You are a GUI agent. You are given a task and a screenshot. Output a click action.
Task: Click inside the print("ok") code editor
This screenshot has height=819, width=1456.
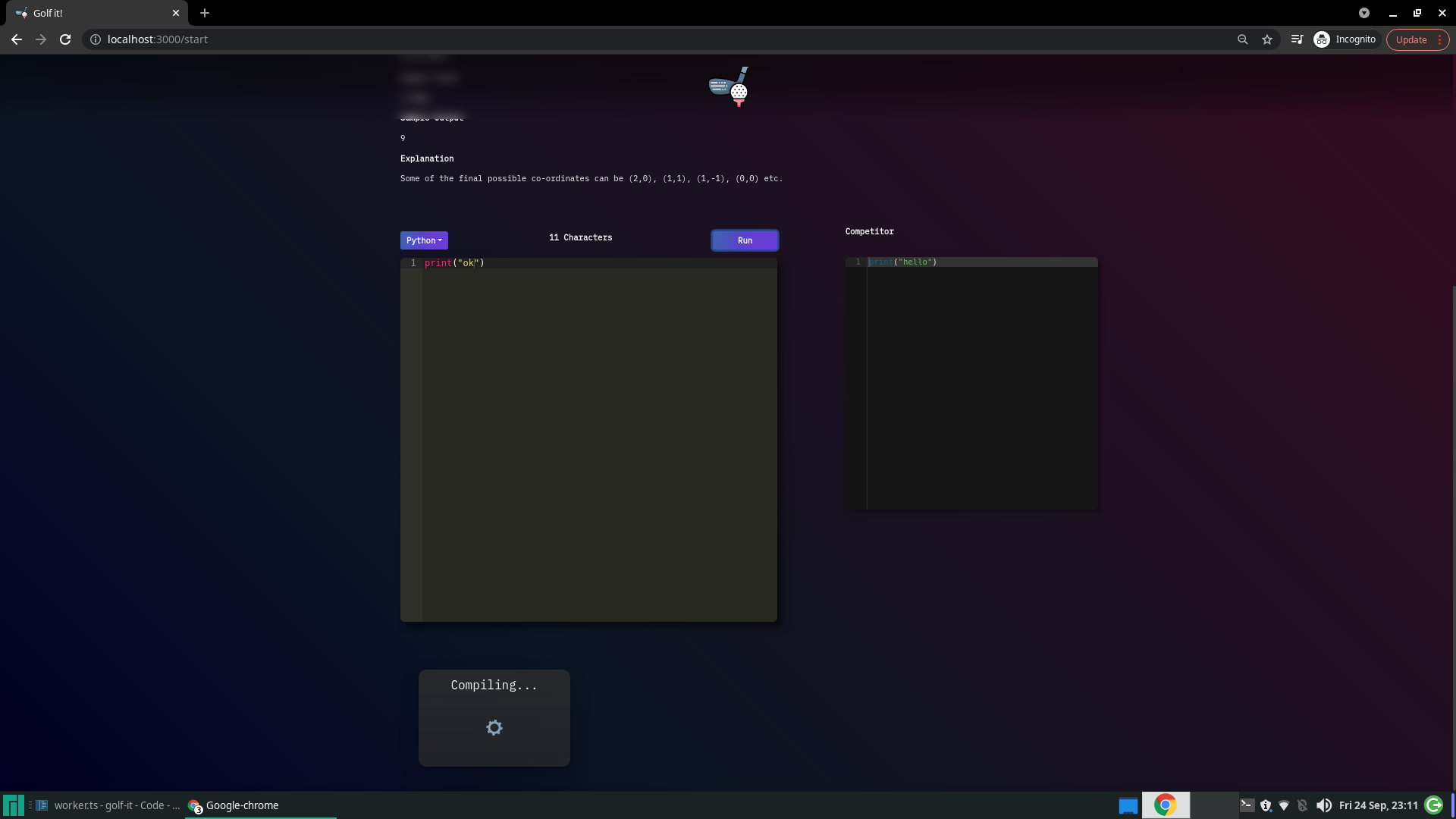point(599,440)
